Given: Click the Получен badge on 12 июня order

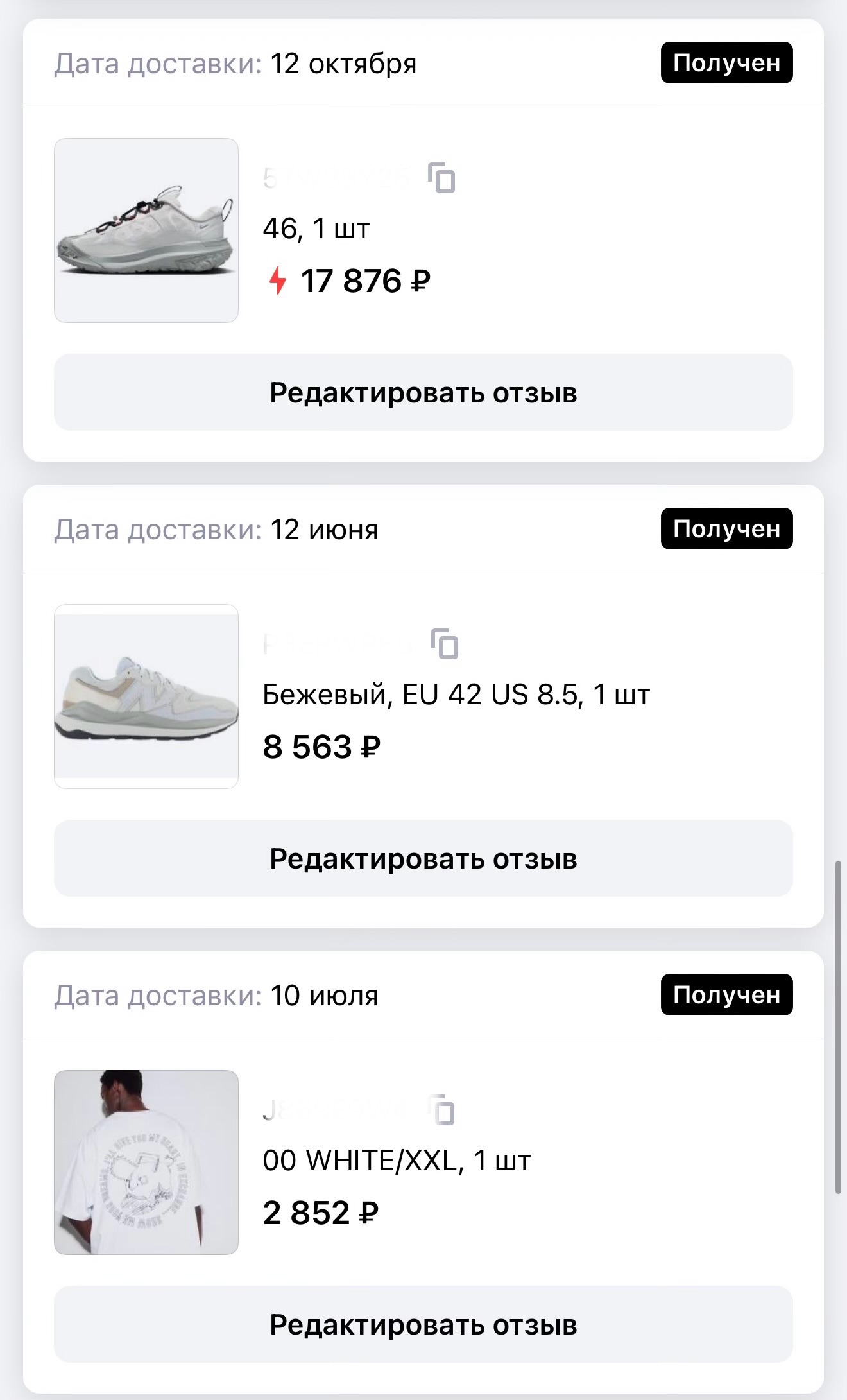Looking at the screenshot, I should [726, 529].
